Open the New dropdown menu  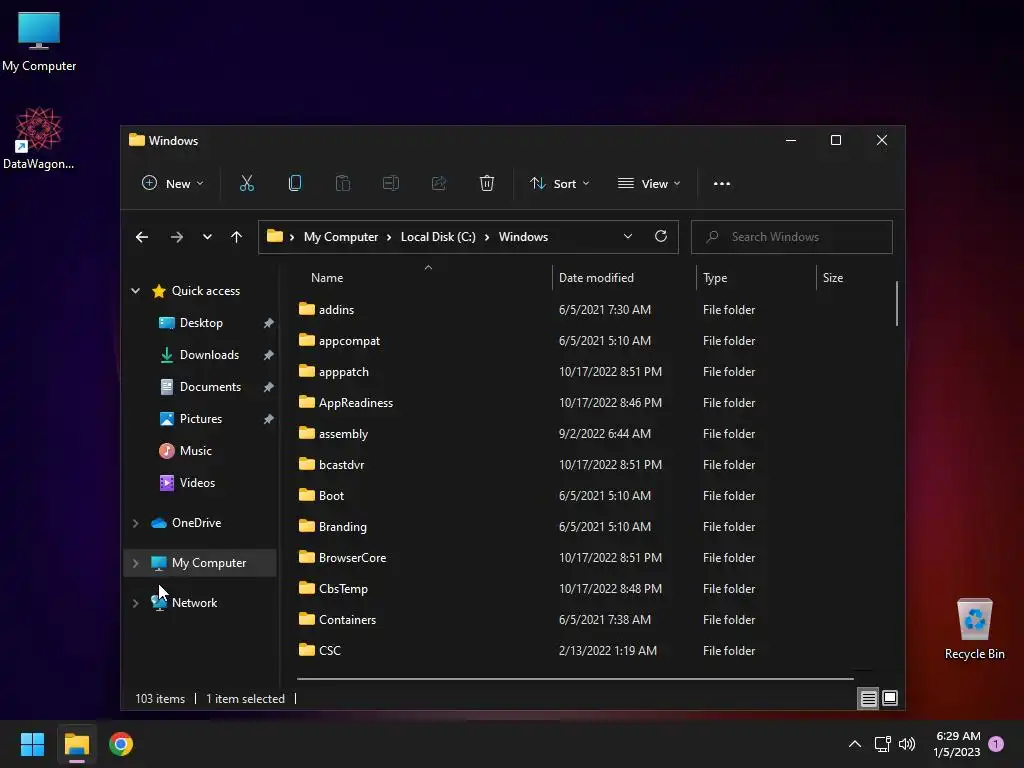point(172,184)
